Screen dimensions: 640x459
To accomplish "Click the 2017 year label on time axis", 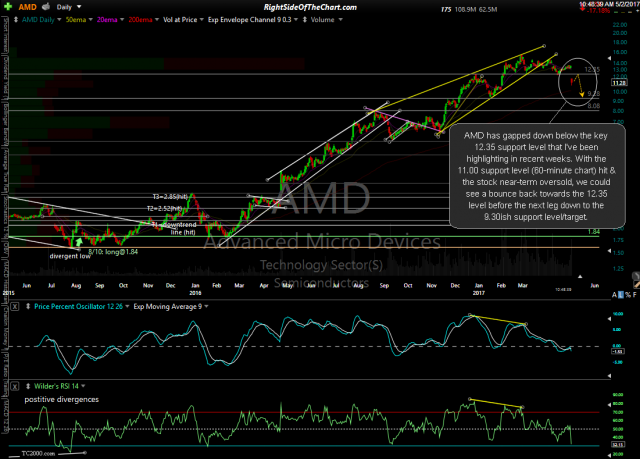I will pyautogui.click(x=479, y=293).
